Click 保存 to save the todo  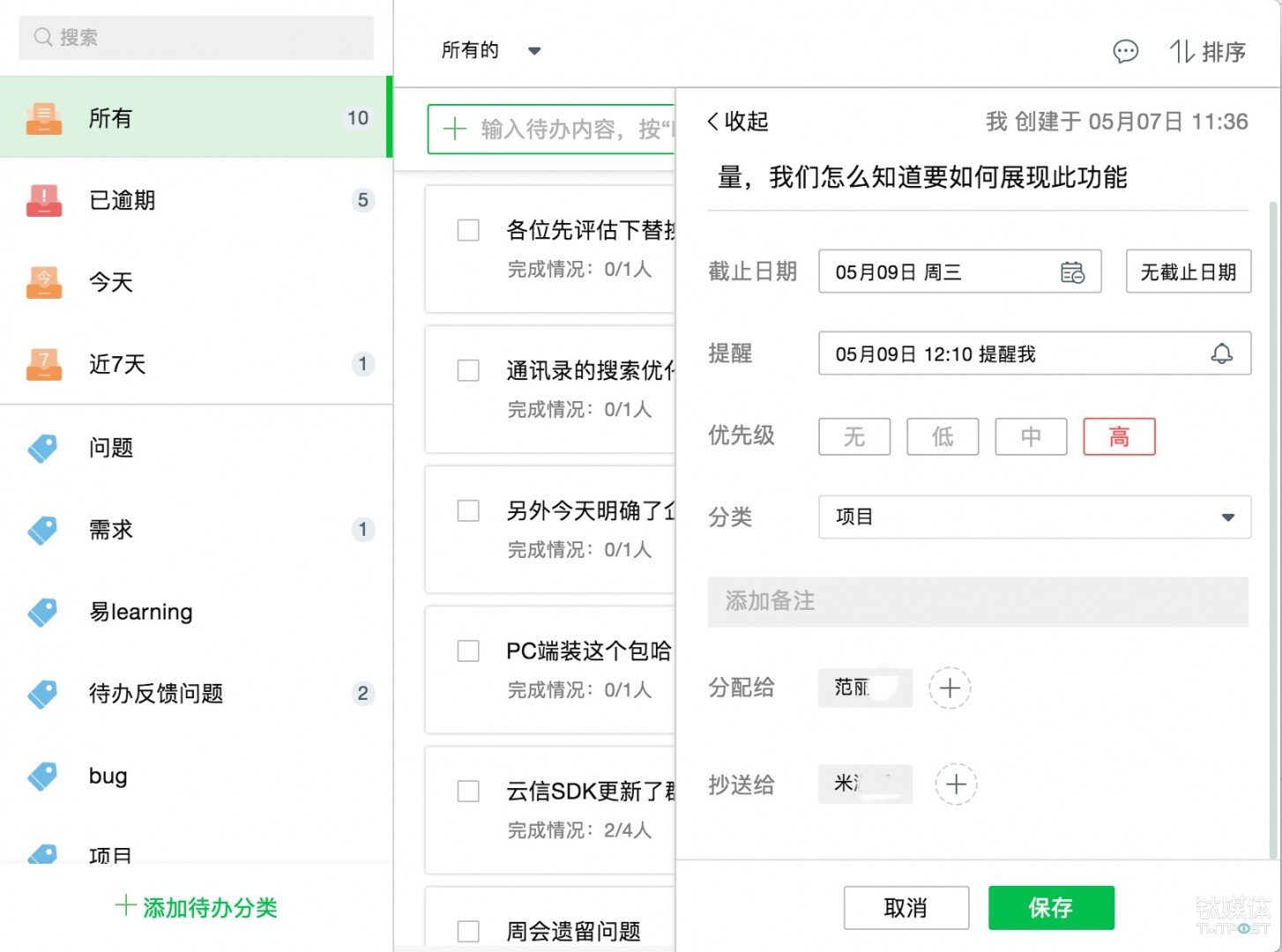[x=1051, y=908]
